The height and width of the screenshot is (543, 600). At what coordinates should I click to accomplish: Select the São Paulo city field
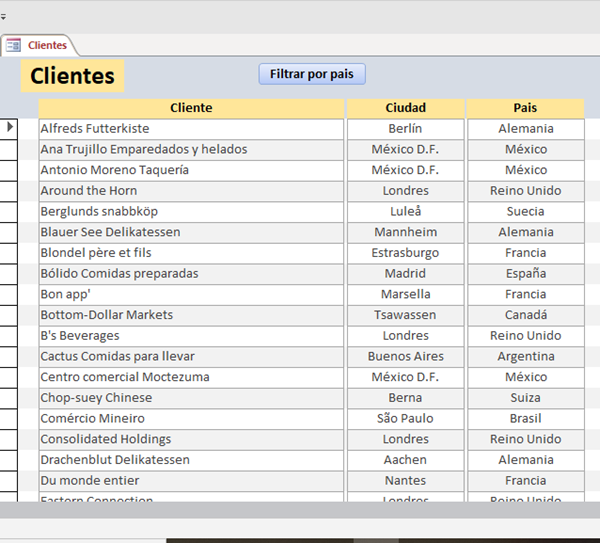point(405,419)
